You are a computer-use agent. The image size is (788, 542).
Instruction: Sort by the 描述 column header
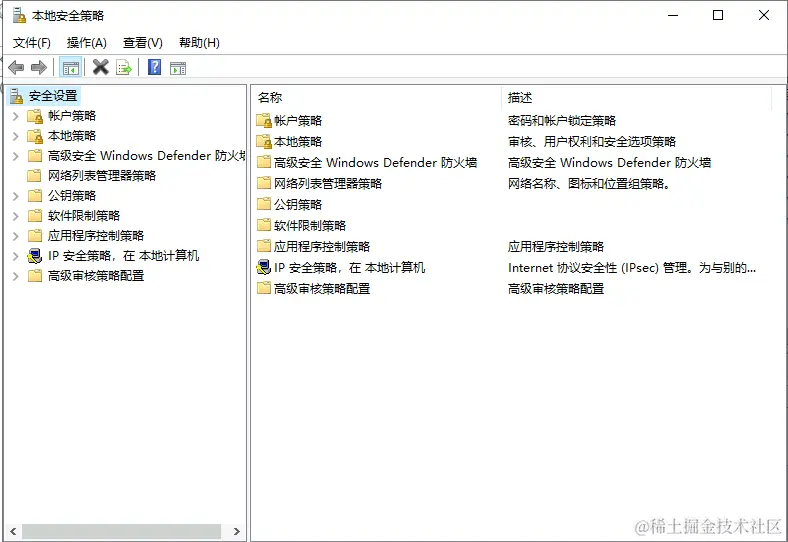[636, 97]
